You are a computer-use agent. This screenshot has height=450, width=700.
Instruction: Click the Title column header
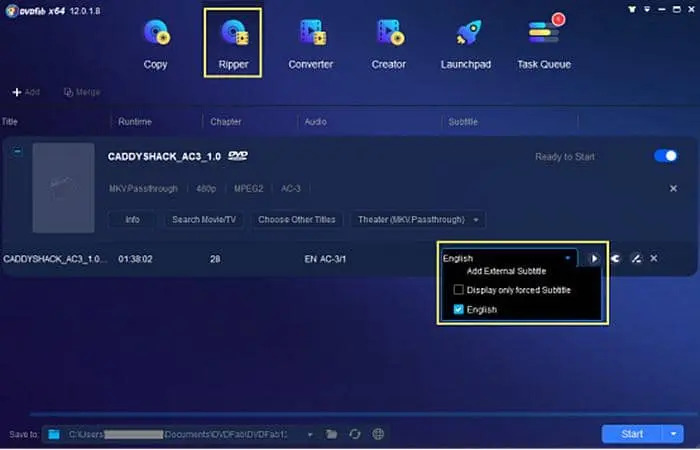tap(10, 121)
